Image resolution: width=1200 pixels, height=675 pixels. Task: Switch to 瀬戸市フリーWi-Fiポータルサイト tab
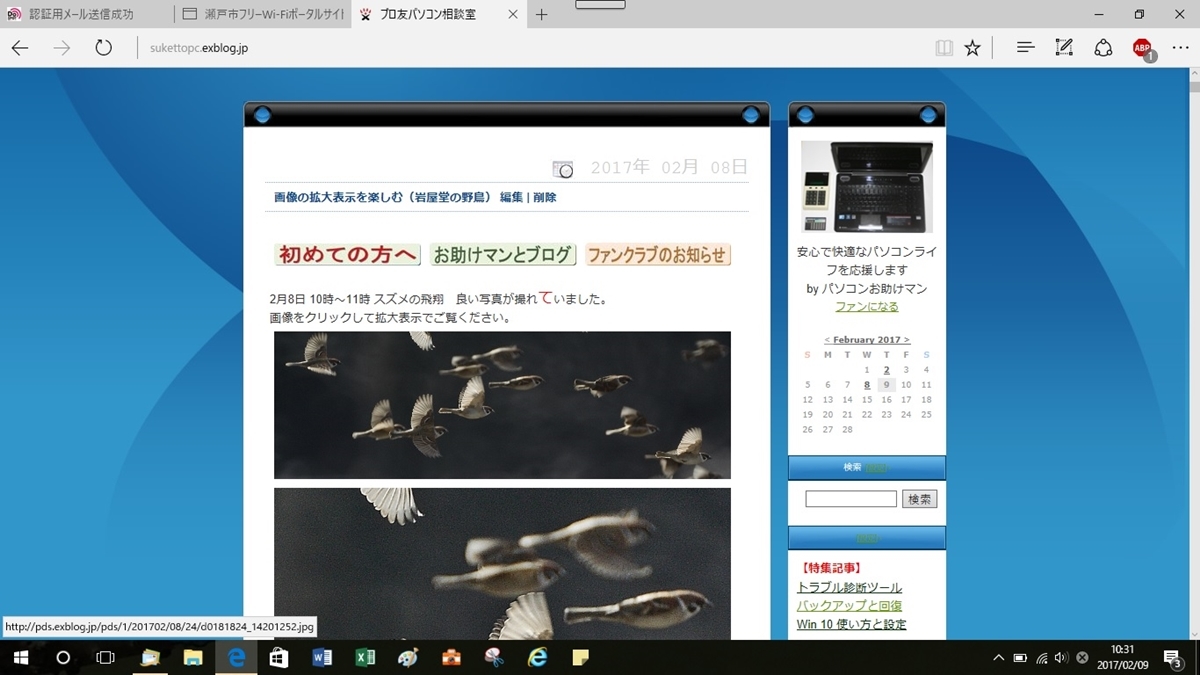coord(262,15)
